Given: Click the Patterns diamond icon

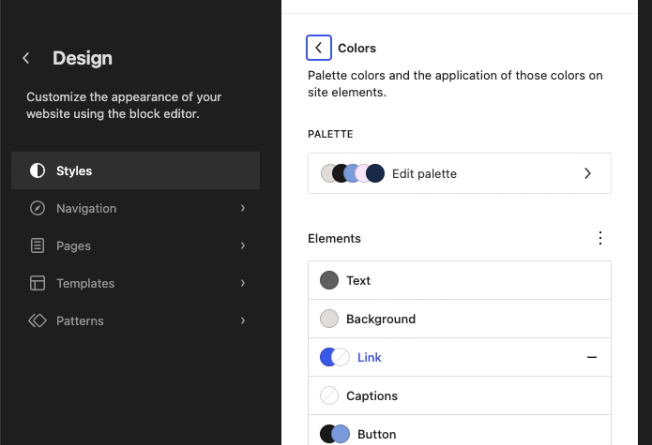Looking at the screenshot, I should (38, 321).
